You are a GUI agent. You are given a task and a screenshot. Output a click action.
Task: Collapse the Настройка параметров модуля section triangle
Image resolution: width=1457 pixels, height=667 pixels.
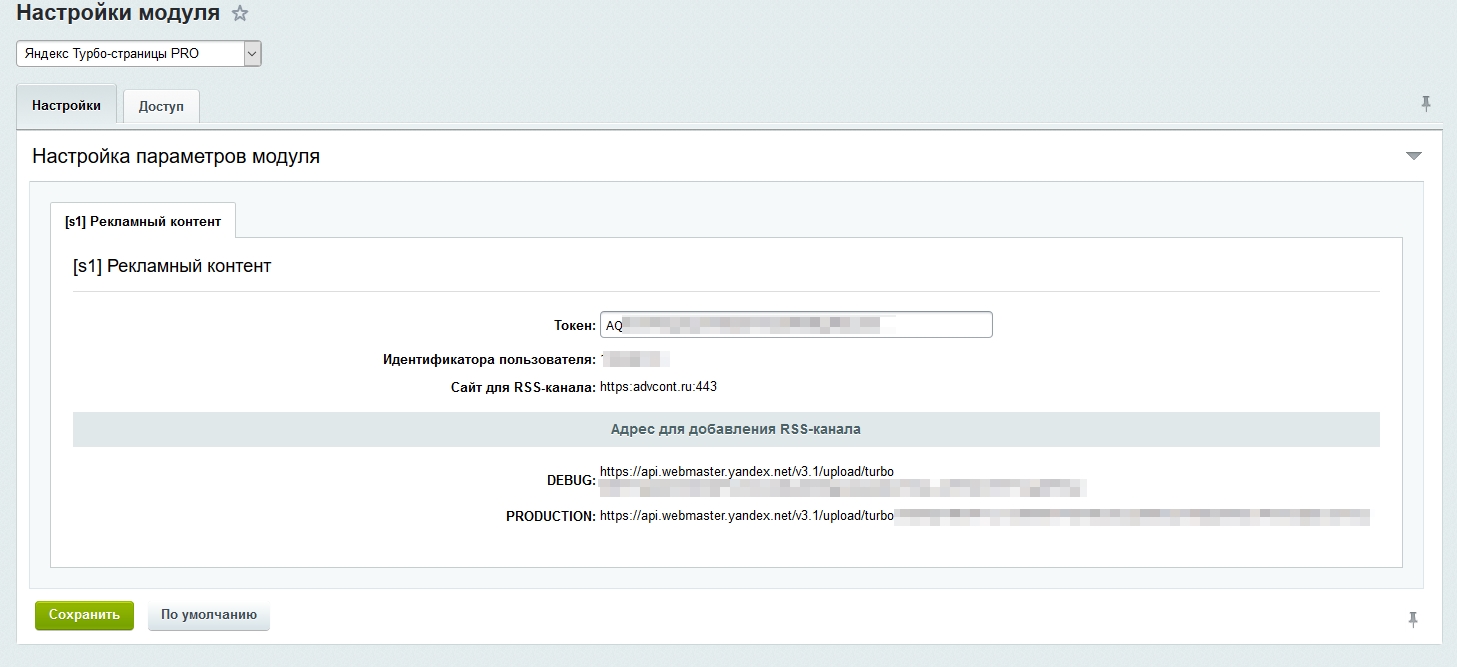pos(1413,156)
